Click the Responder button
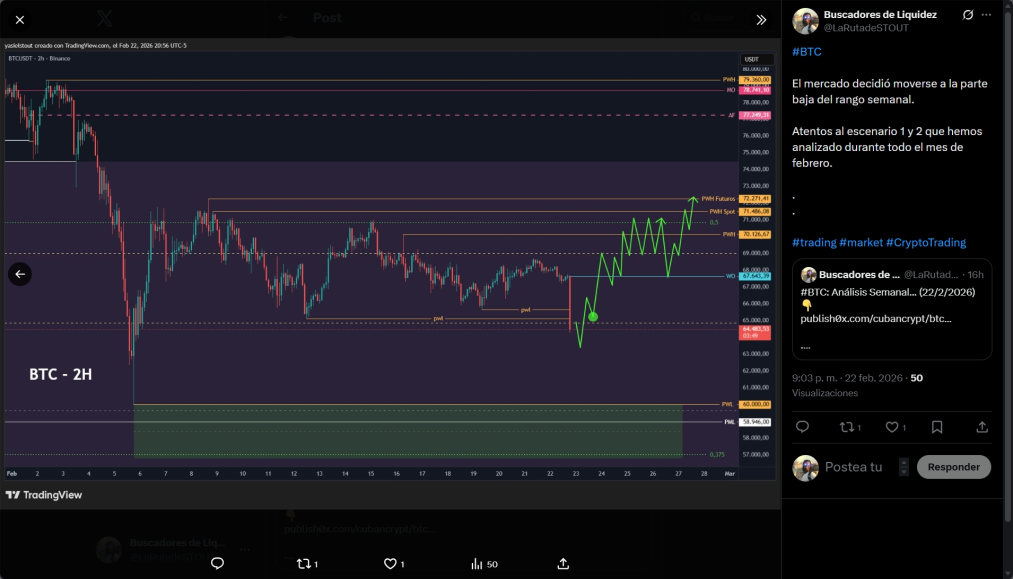 (x=954, y=467)
